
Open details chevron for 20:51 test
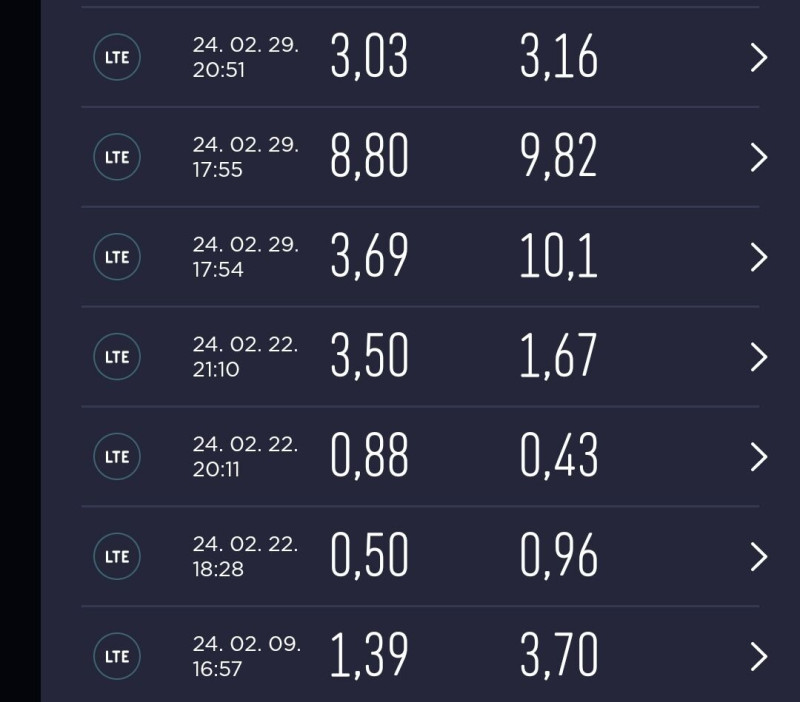coord(759,57)
